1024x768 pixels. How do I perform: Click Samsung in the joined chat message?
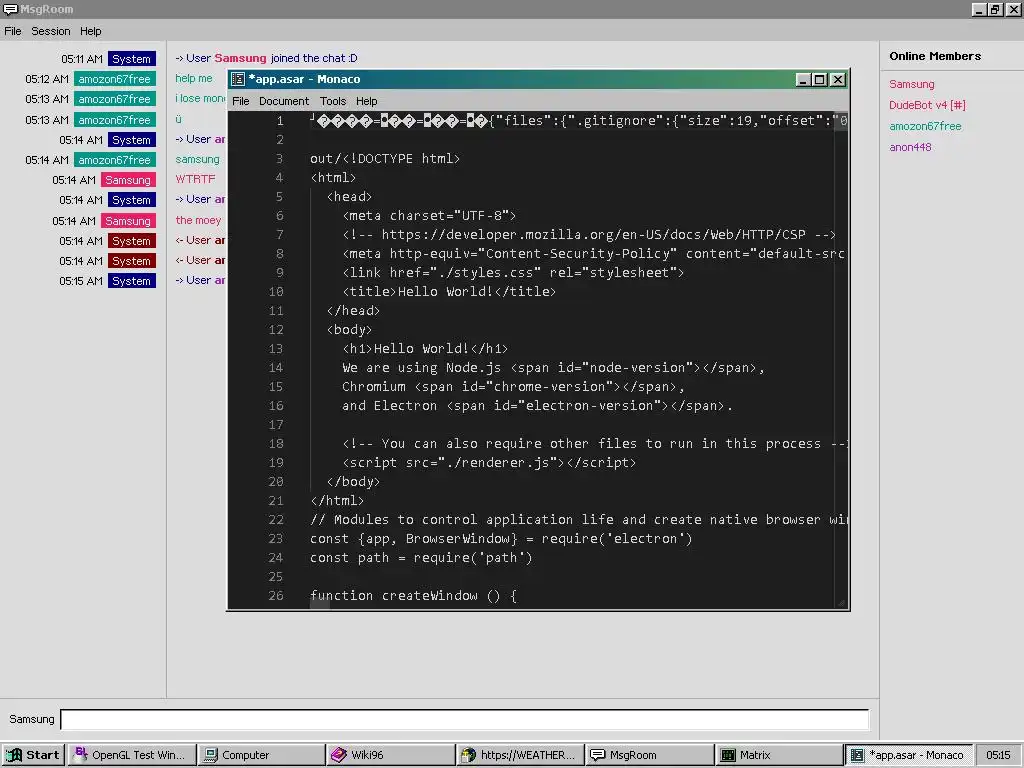tap(240, 58)
